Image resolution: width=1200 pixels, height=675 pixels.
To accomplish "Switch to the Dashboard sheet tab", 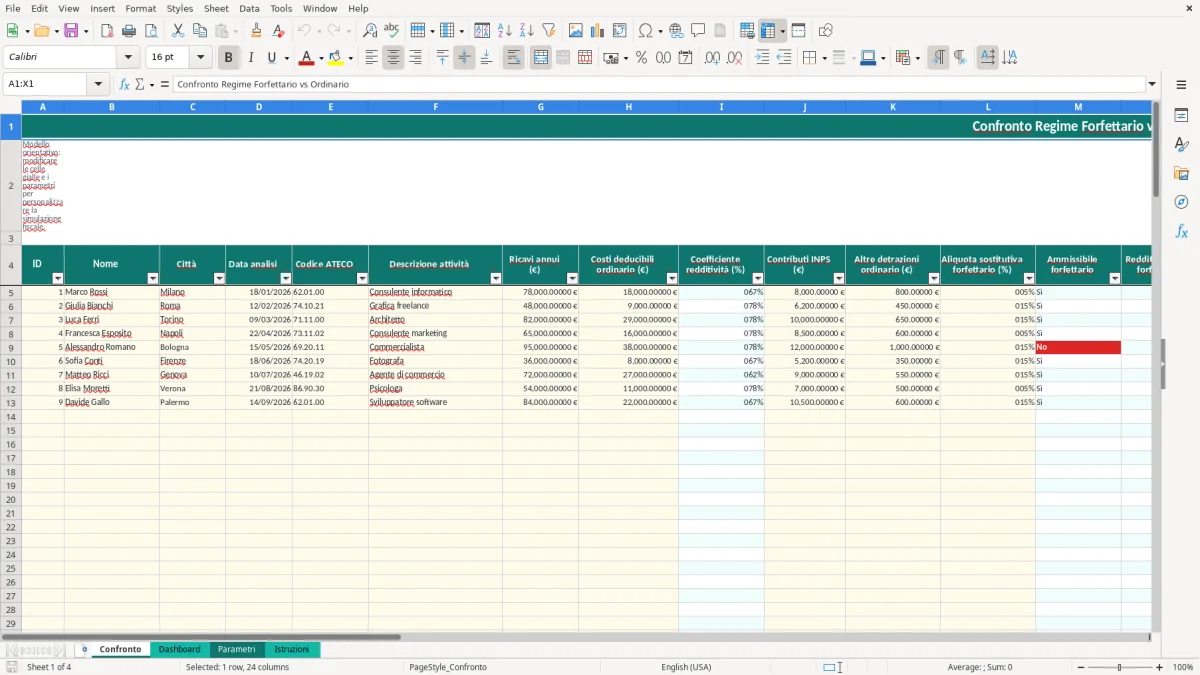I will coord(179,649).
